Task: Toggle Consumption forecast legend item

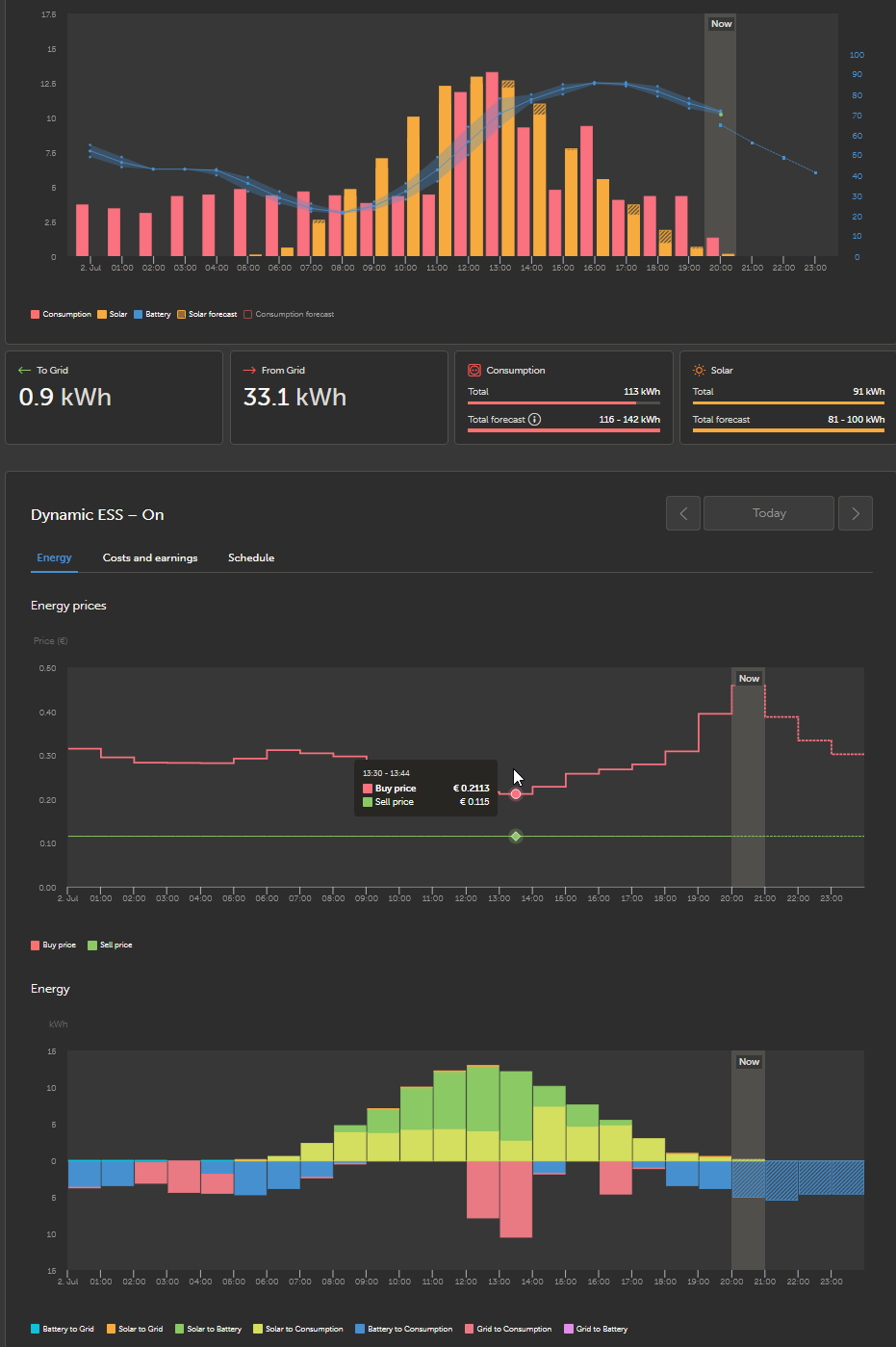Action: (x=289, y=314)
